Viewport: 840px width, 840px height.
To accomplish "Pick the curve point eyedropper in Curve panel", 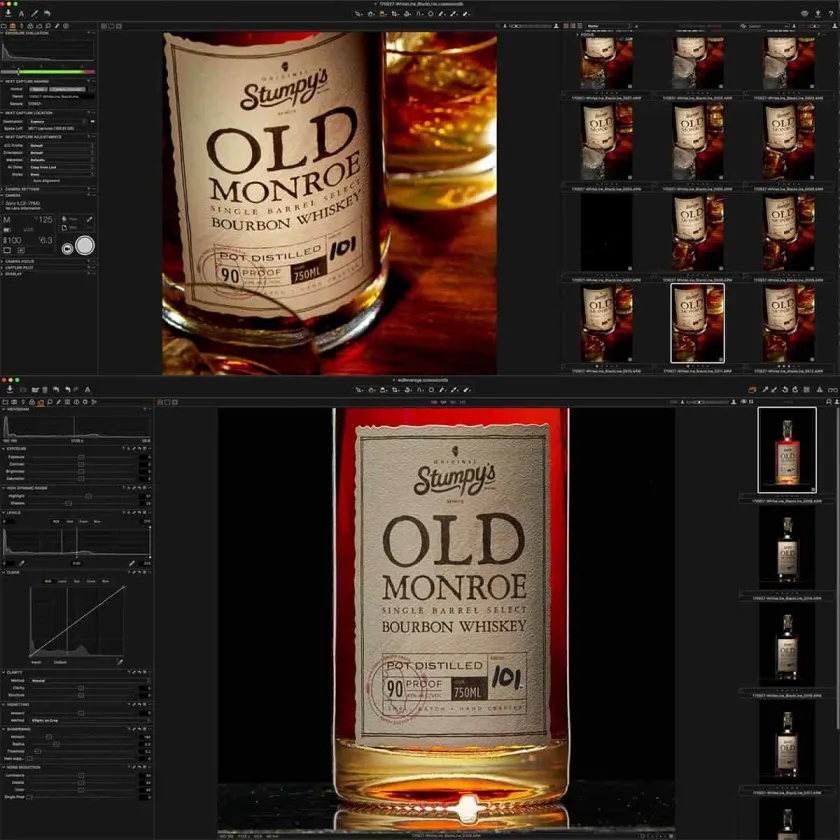I will pyautogui.click(x=120, y=661).
